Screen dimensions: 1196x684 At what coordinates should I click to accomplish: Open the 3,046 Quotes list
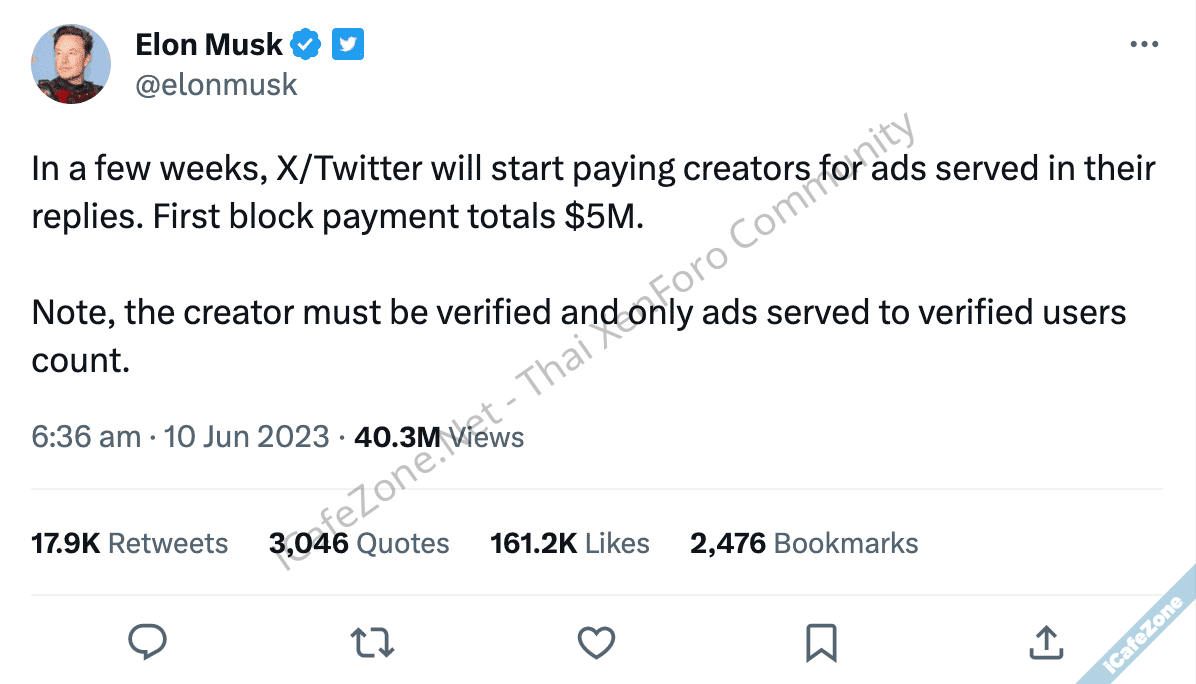(359, 543)
